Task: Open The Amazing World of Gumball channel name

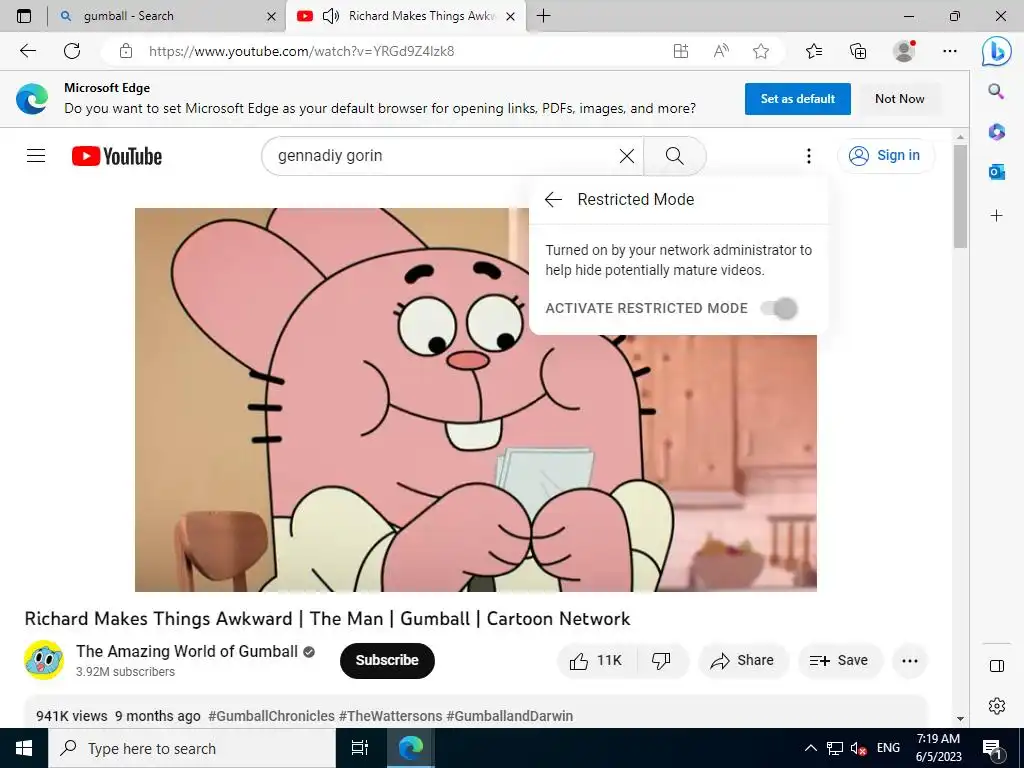Action: click(x=187, y=651)
